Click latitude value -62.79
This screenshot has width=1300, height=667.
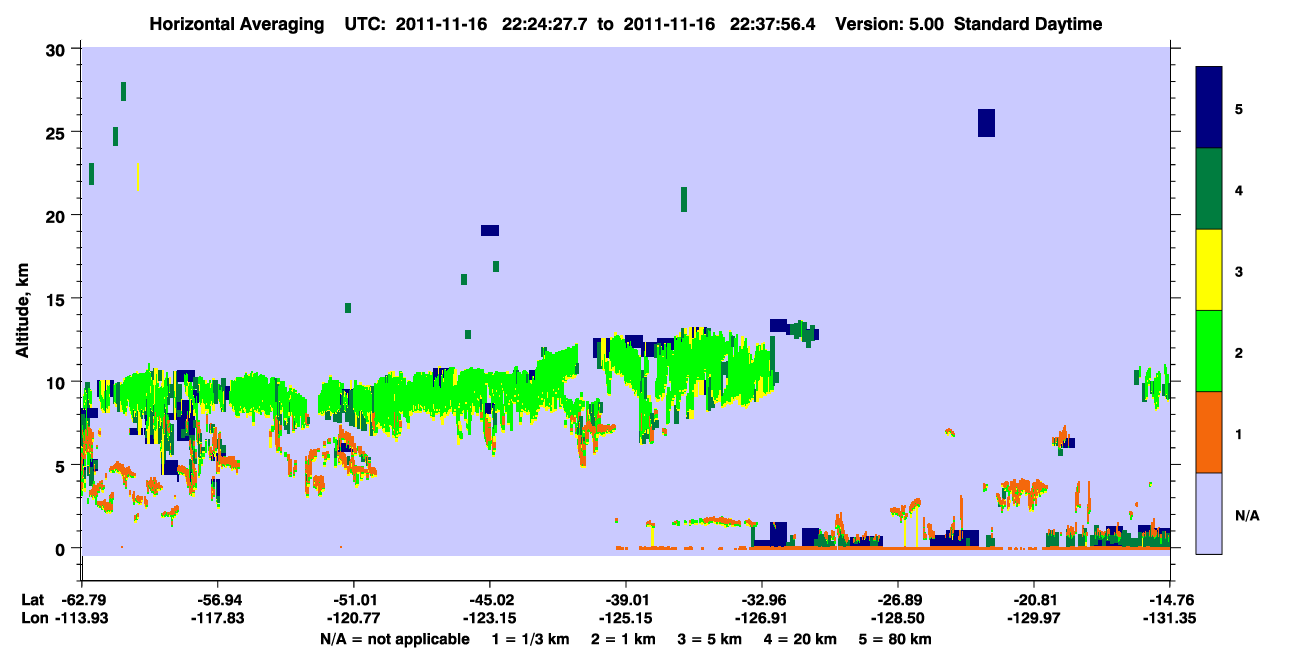click(82, 600)
